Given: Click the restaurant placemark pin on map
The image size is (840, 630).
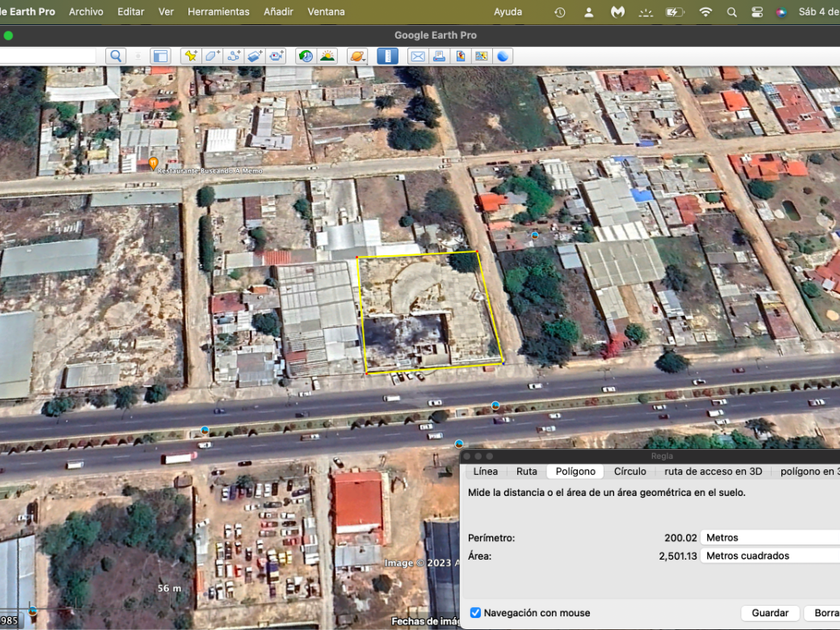Looking at the screenshot, I should pyautogui.click(x=153, y=163).
